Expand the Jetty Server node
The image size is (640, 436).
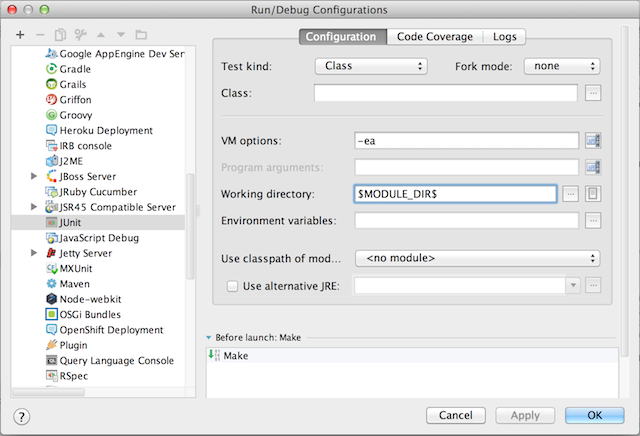tap(34, 253)
